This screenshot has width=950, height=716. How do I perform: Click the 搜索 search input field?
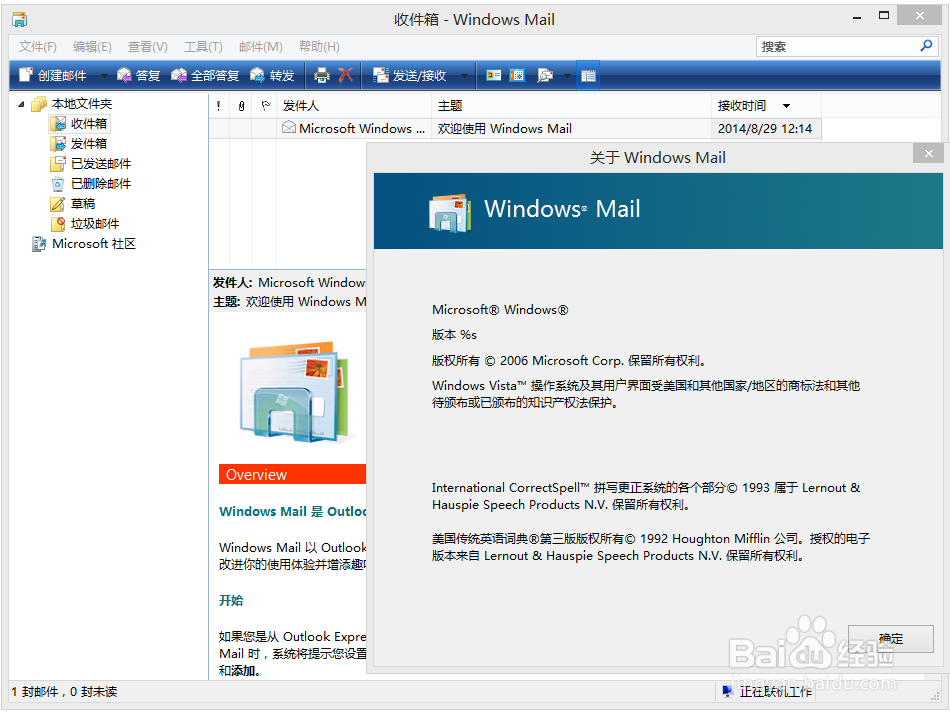[x=836, y=47]
